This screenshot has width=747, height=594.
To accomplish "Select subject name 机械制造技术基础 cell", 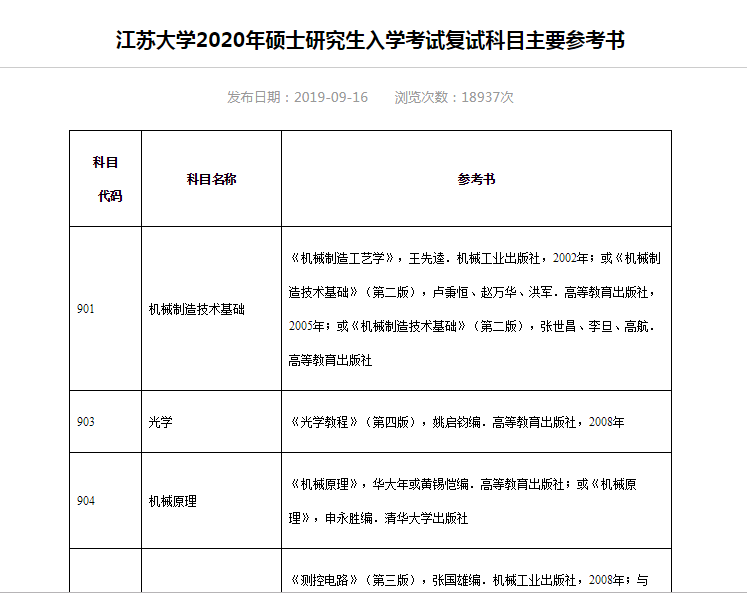I will click(x=212, y=309).
